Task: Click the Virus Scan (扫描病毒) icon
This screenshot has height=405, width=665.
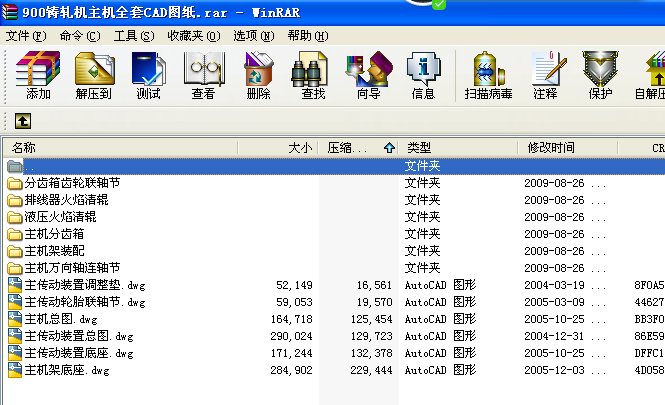Action: [488, 69]
